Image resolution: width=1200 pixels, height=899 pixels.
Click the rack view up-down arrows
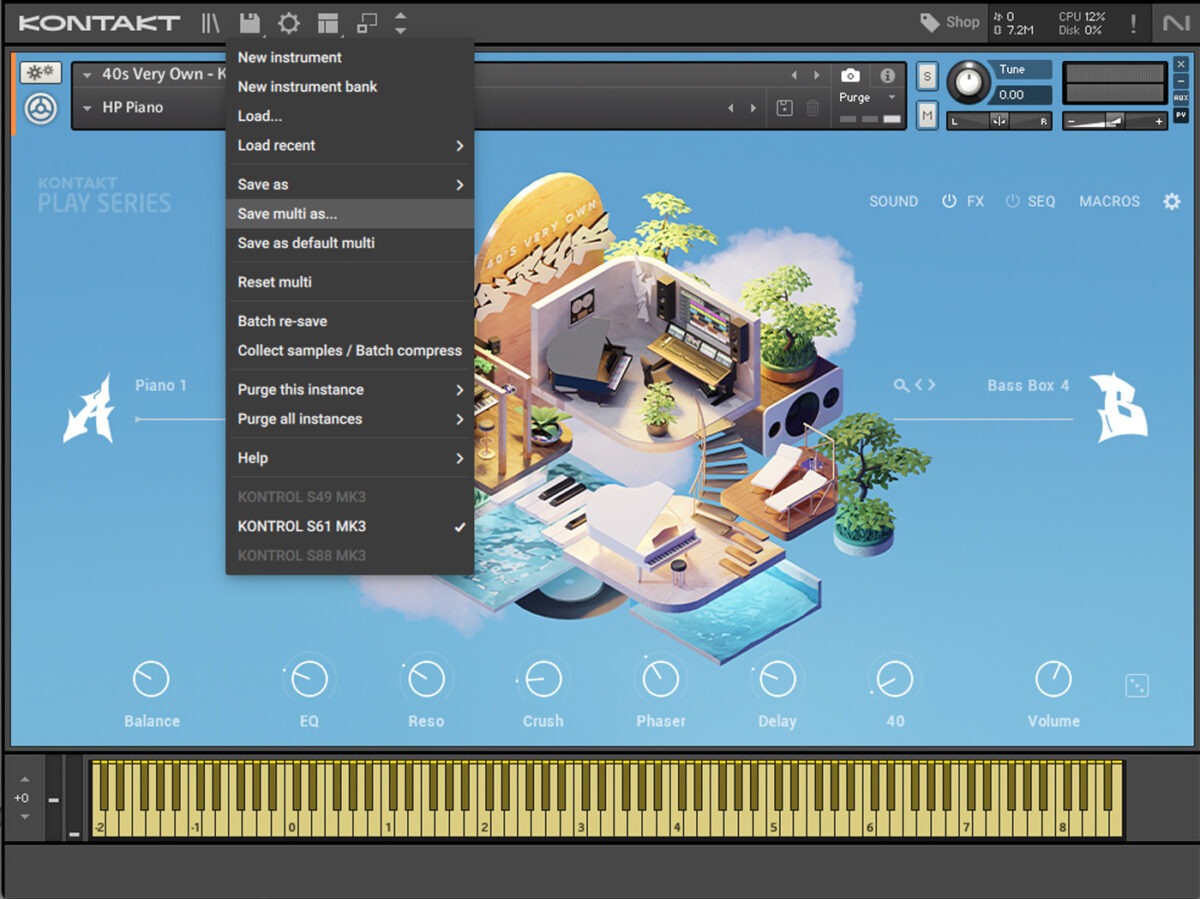pos(400,23)
